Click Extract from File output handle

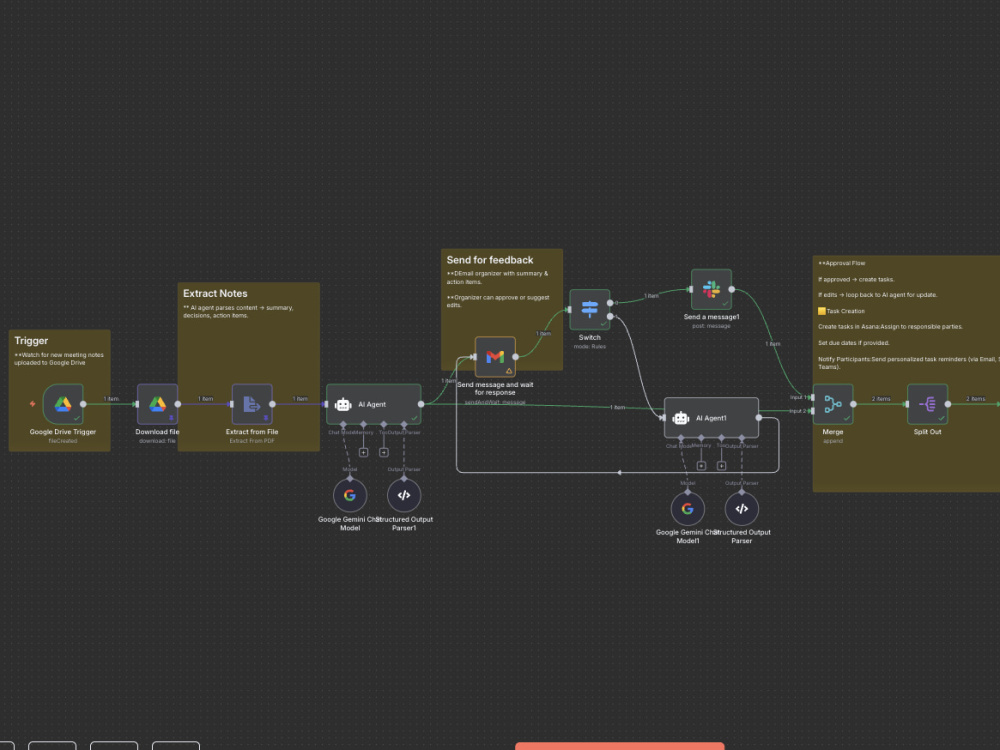272,404
